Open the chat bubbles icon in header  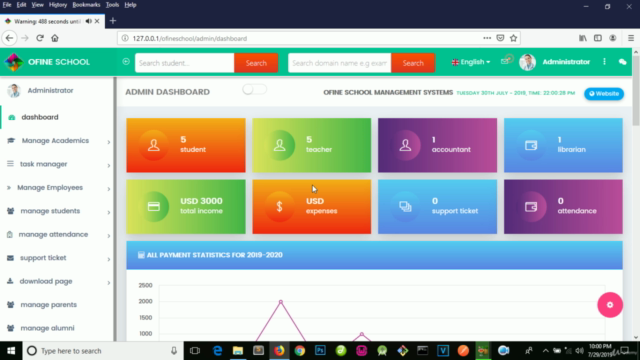coord(622,62)
